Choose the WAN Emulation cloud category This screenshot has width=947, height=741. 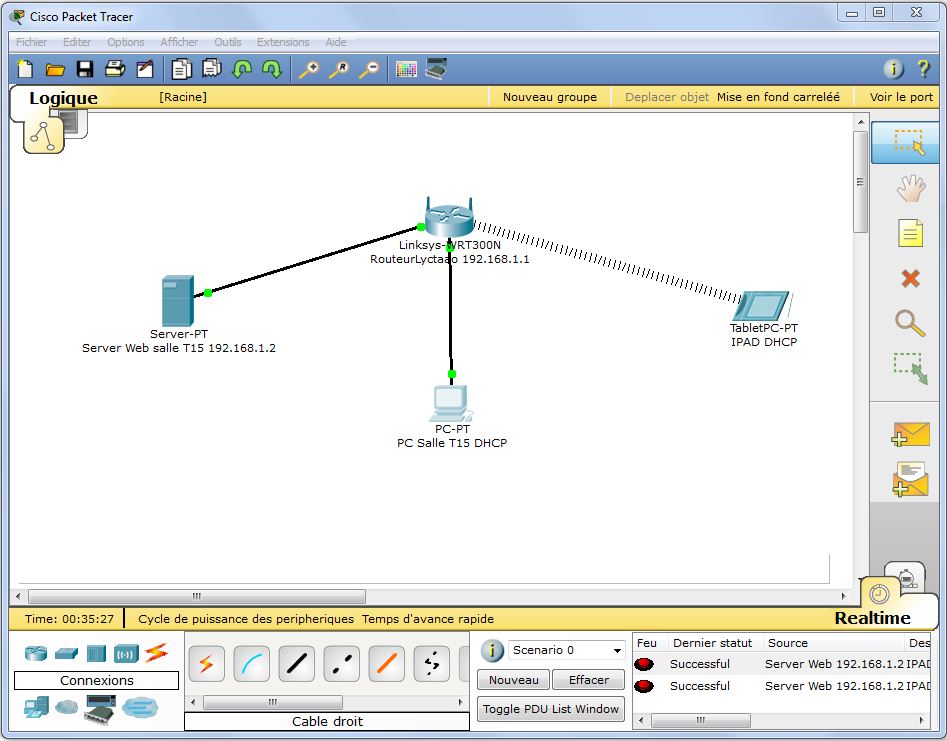[66, 707]
